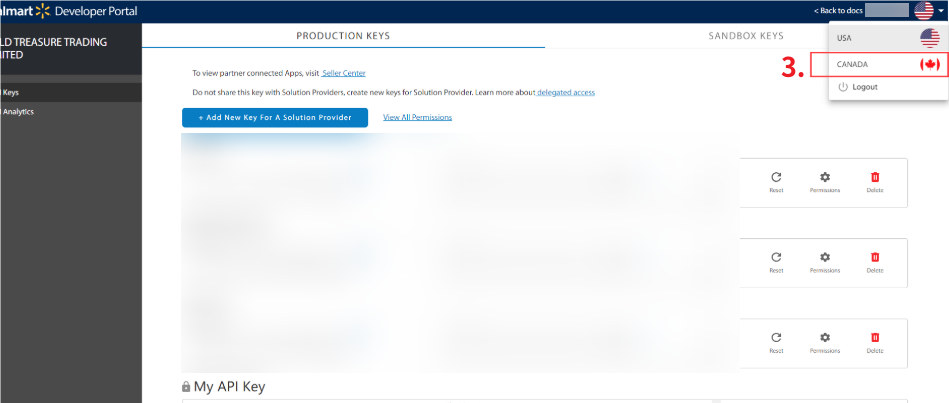Reset the first key card
This screenshot has width=949, height=403.
pyautogui.click(x=776, y=182)
